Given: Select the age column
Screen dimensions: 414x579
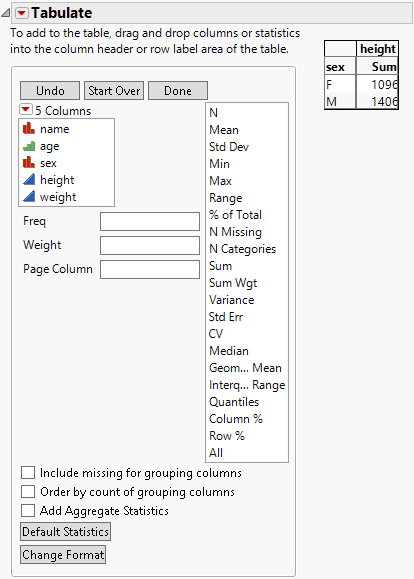Looking at the screenshot, I should (x=49, y=147).
